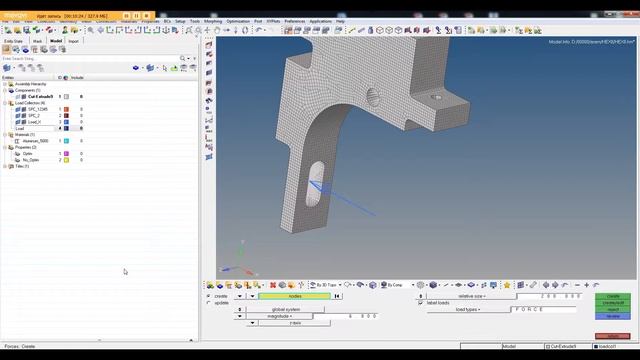Viewport: 640px width, 360px height.
Task: Switch to the Entity State tab
Action: coord(13,41)
